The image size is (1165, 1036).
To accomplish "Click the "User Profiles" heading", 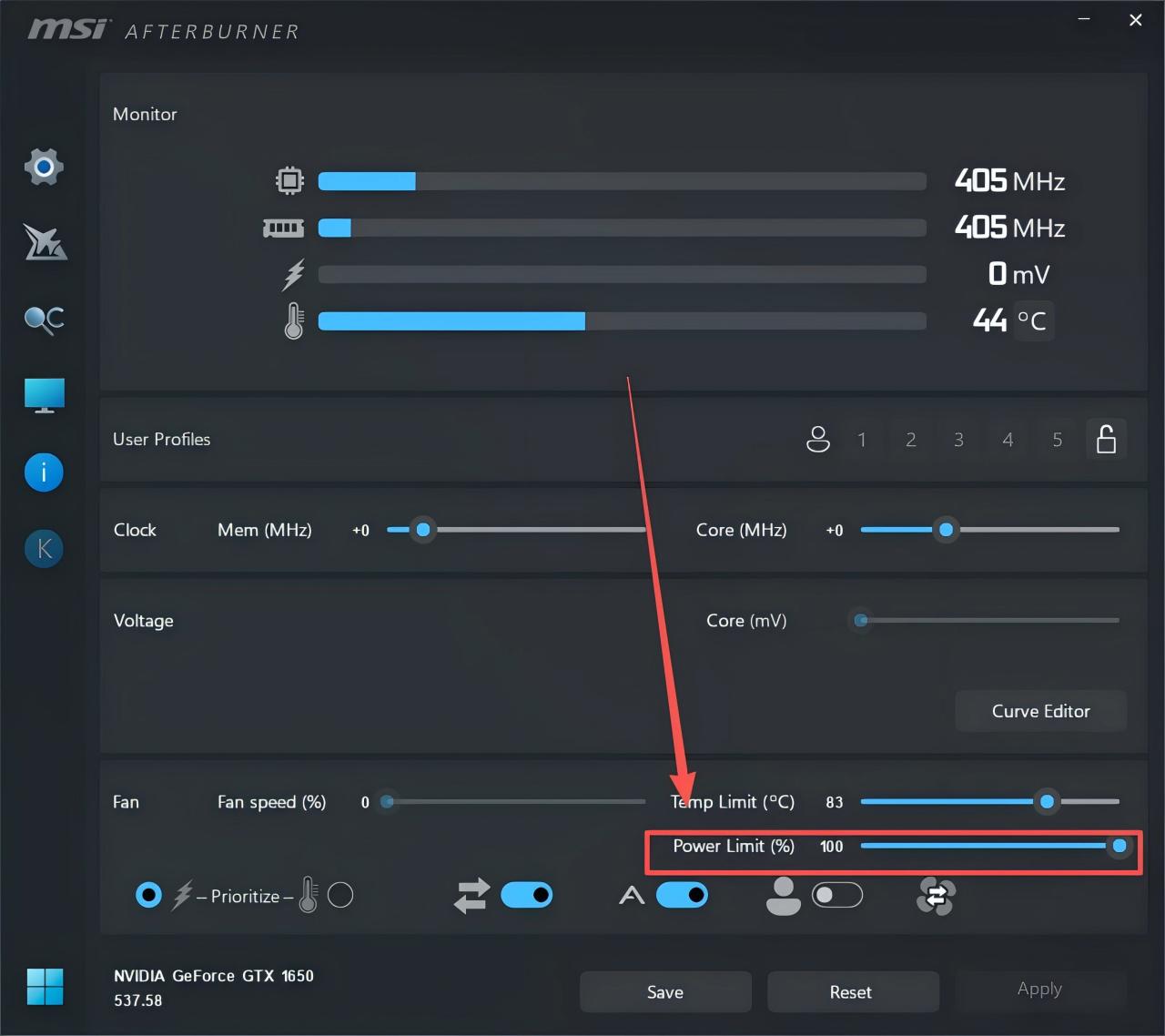I will click(x=161, y=439).
